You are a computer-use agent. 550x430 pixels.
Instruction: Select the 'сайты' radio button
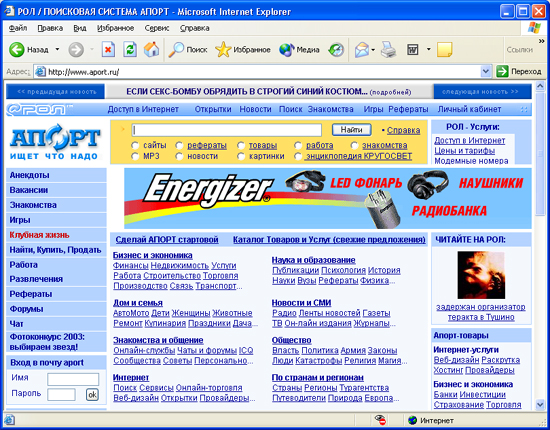[x=135, y=145]
